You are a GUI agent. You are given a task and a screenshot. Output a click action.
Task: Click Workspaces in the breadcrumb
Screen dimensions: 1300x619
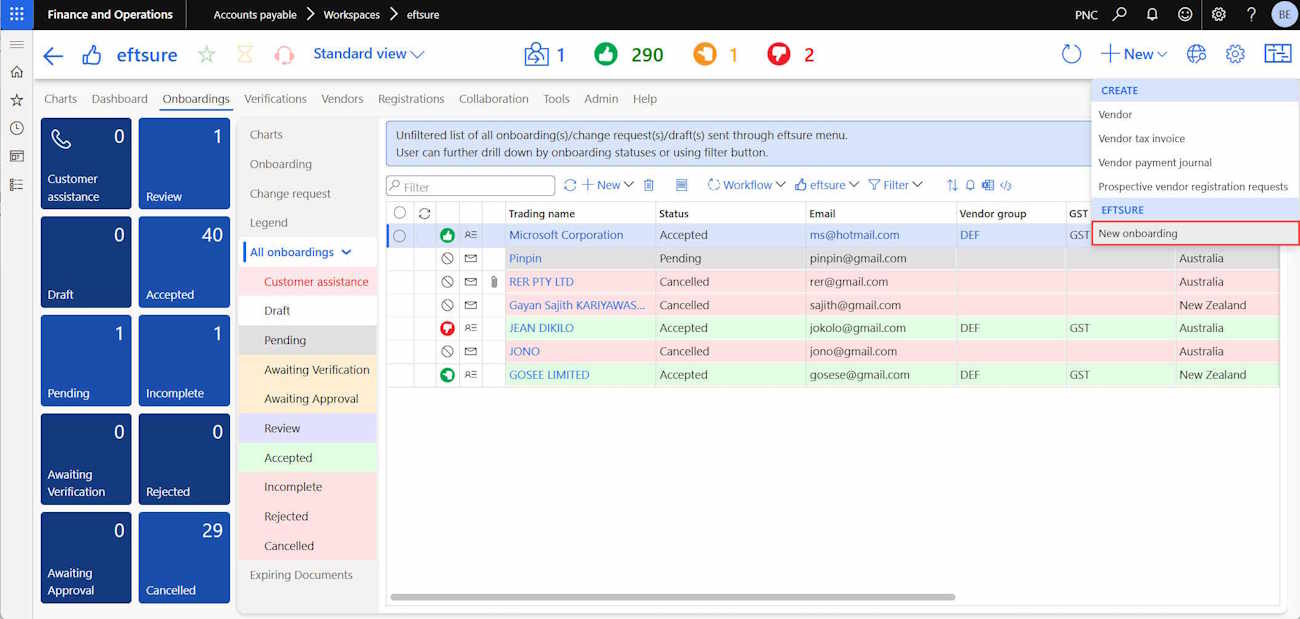[x=352, y=15]
